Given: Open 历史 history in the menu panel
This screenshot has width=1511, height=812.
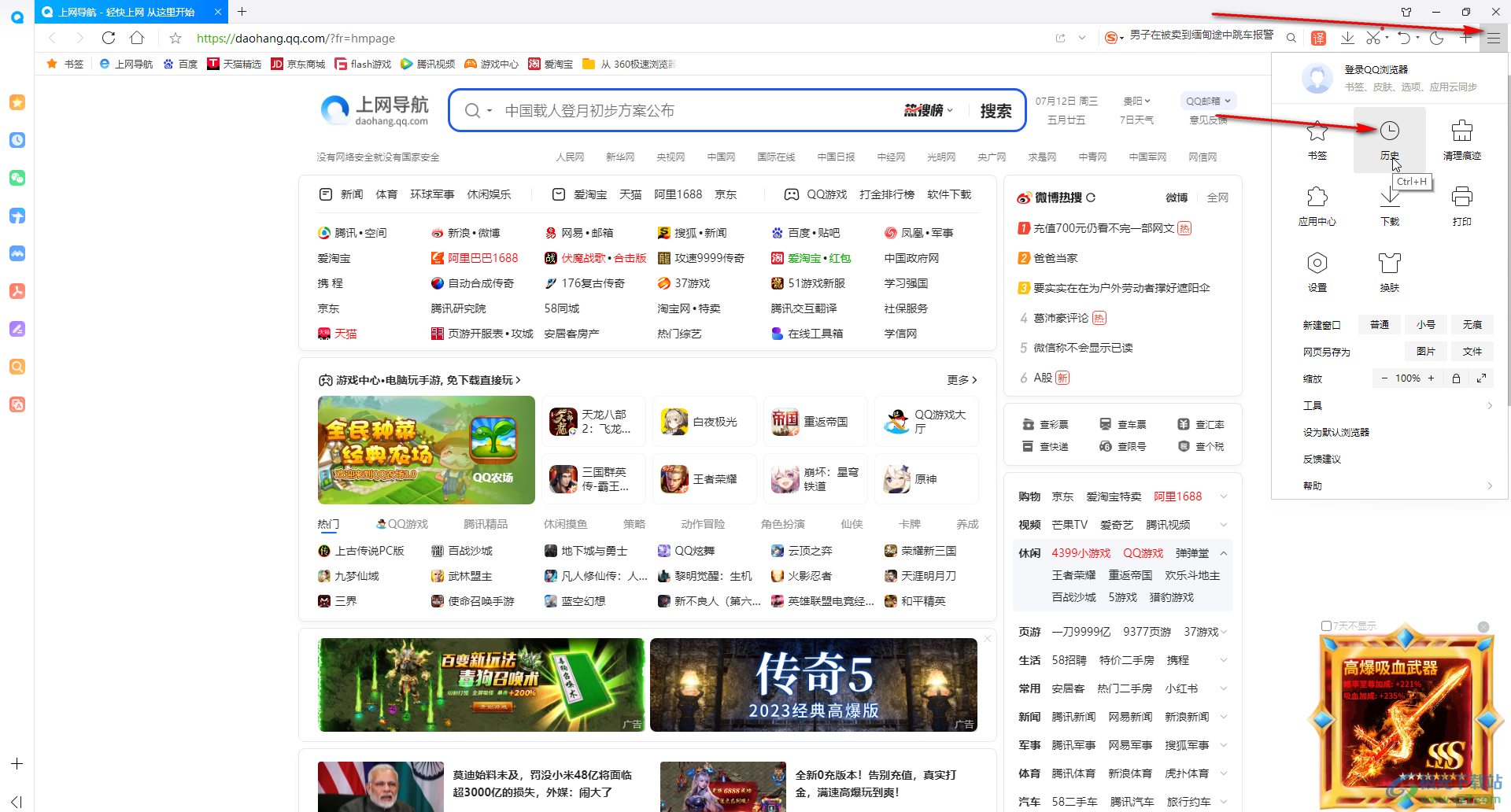Looking at the screenshot, I should click(1390, 140).
